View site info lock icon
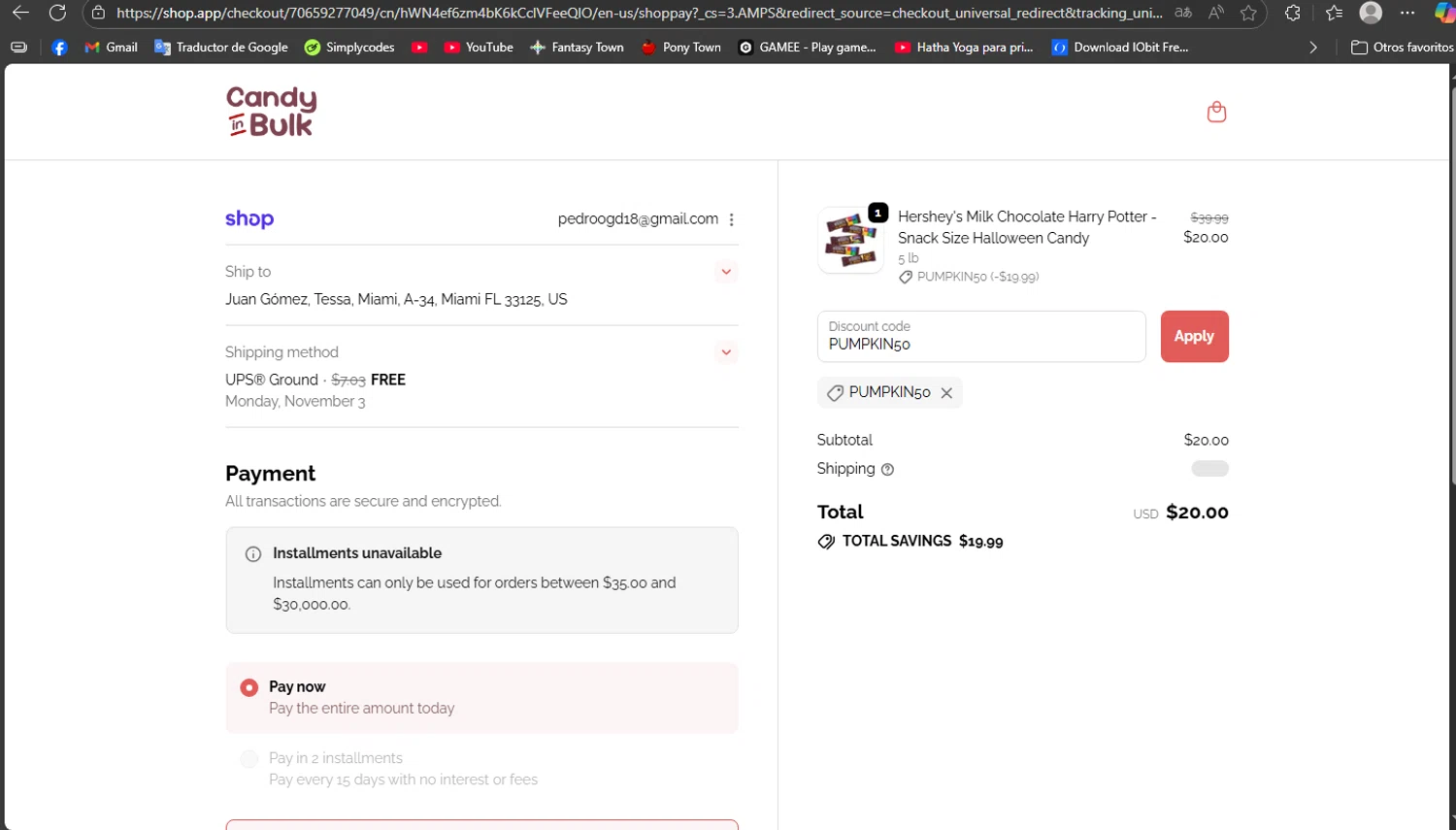The image size is (1456, 830). pos(98,13)
